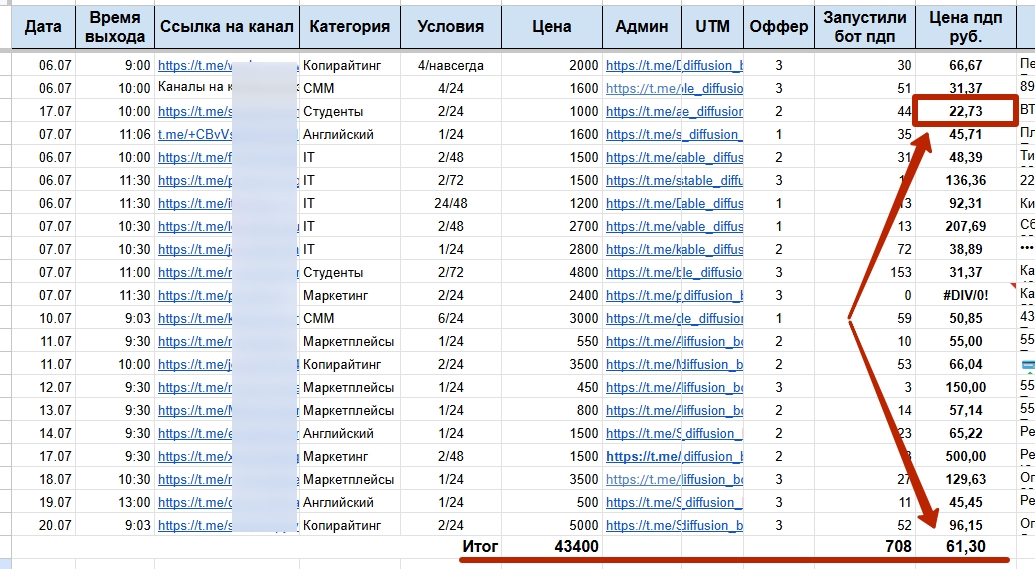Open channel link in the 9:00 Копирайтинг row

point(195,65)
